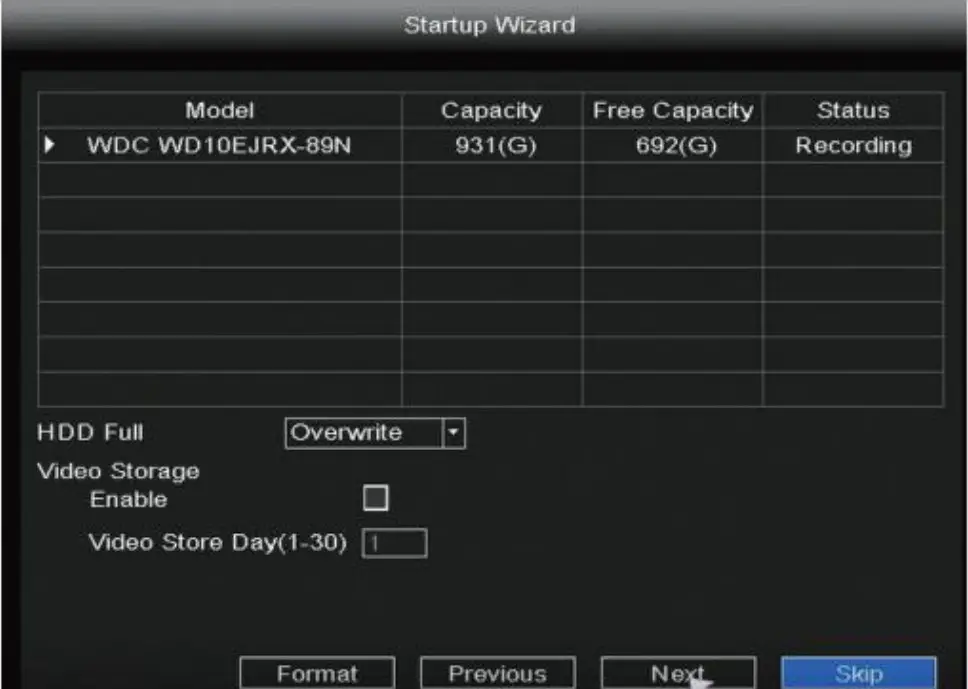Click the Format button
Screen dimensions: 968x689
(x=318, y=673)
